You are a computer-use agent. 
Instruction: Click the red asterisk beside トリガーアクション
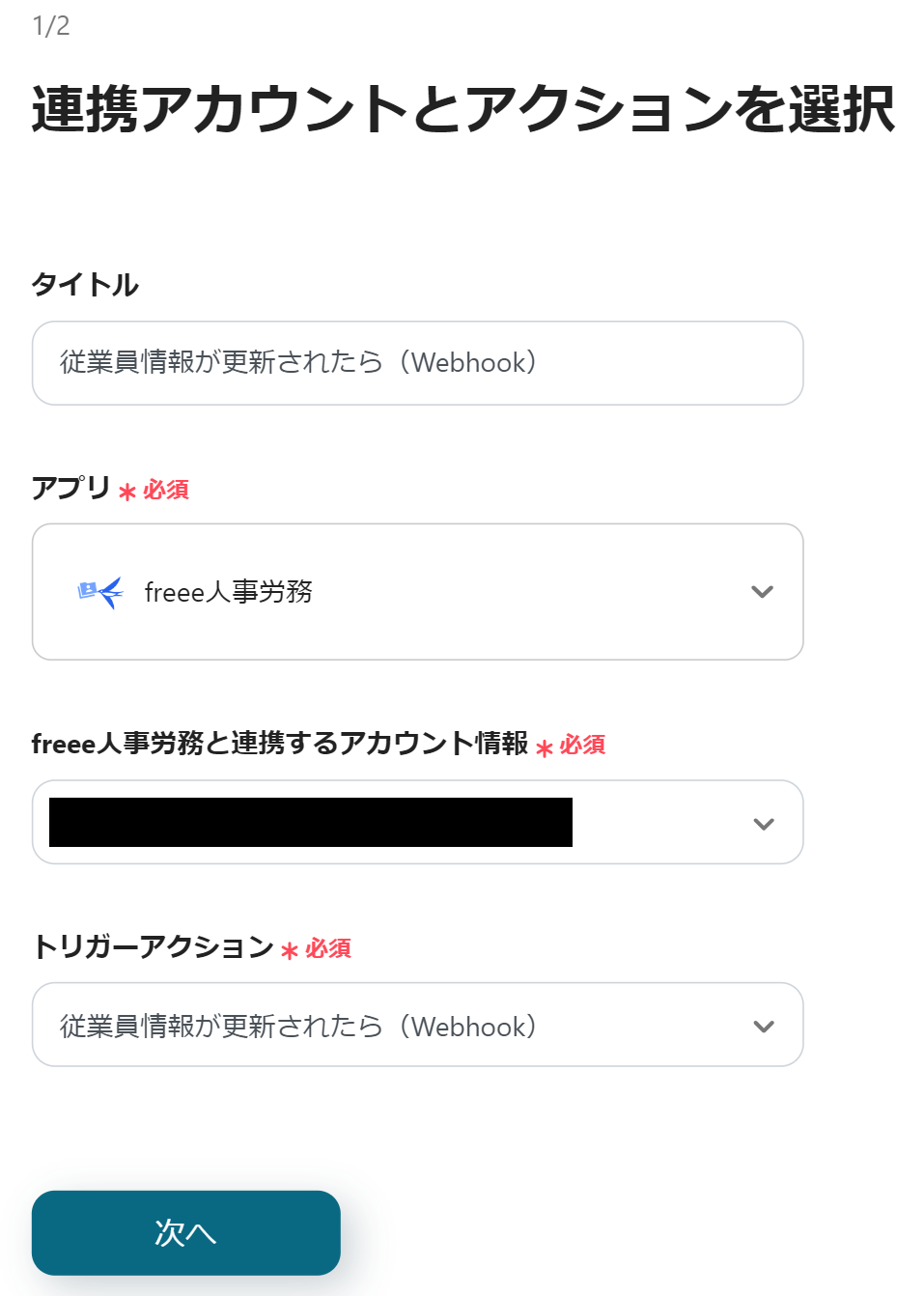290,951
